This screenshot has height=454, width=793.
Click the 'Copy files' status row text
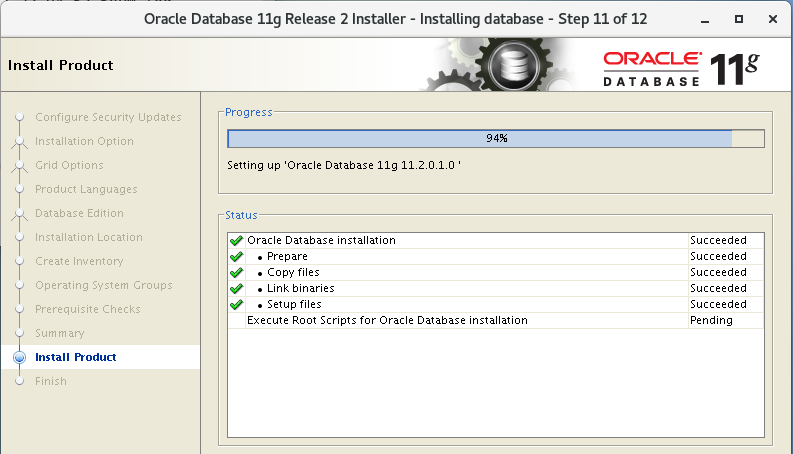(293, 273)
